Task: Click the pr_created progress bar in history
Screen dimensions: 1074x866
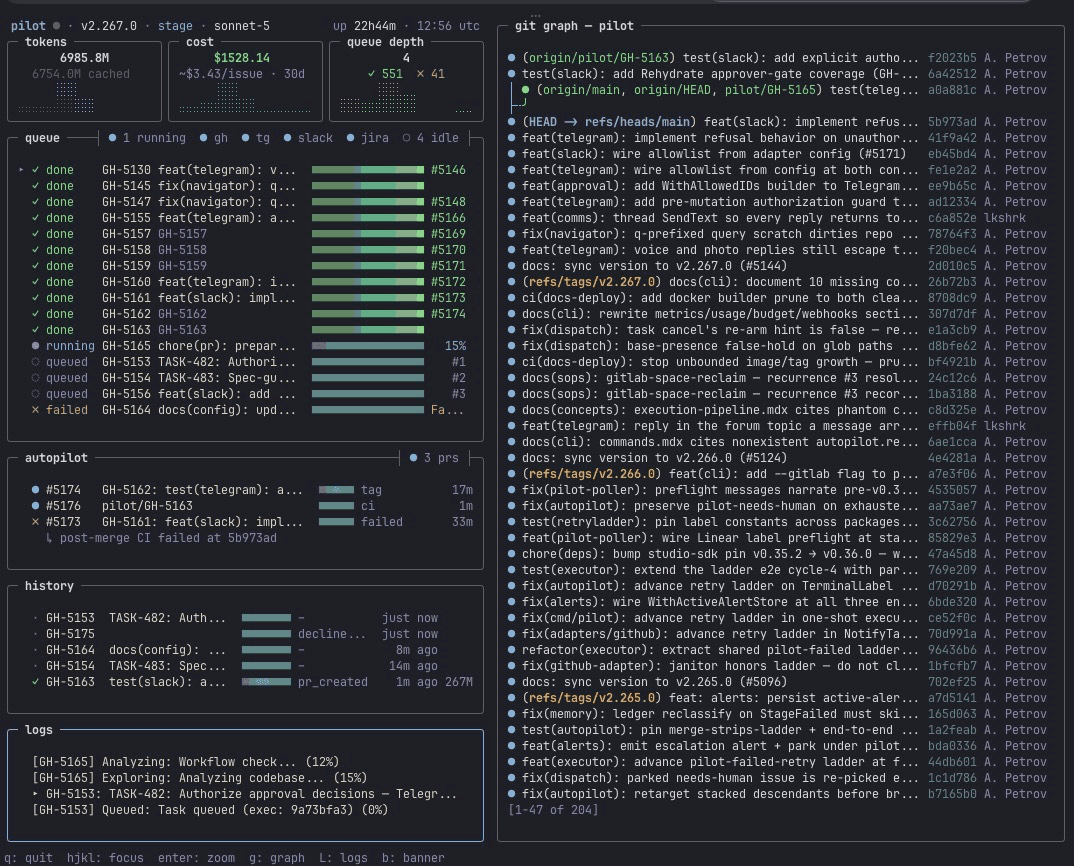Action: pyautogui.click(x=266, y=682)
